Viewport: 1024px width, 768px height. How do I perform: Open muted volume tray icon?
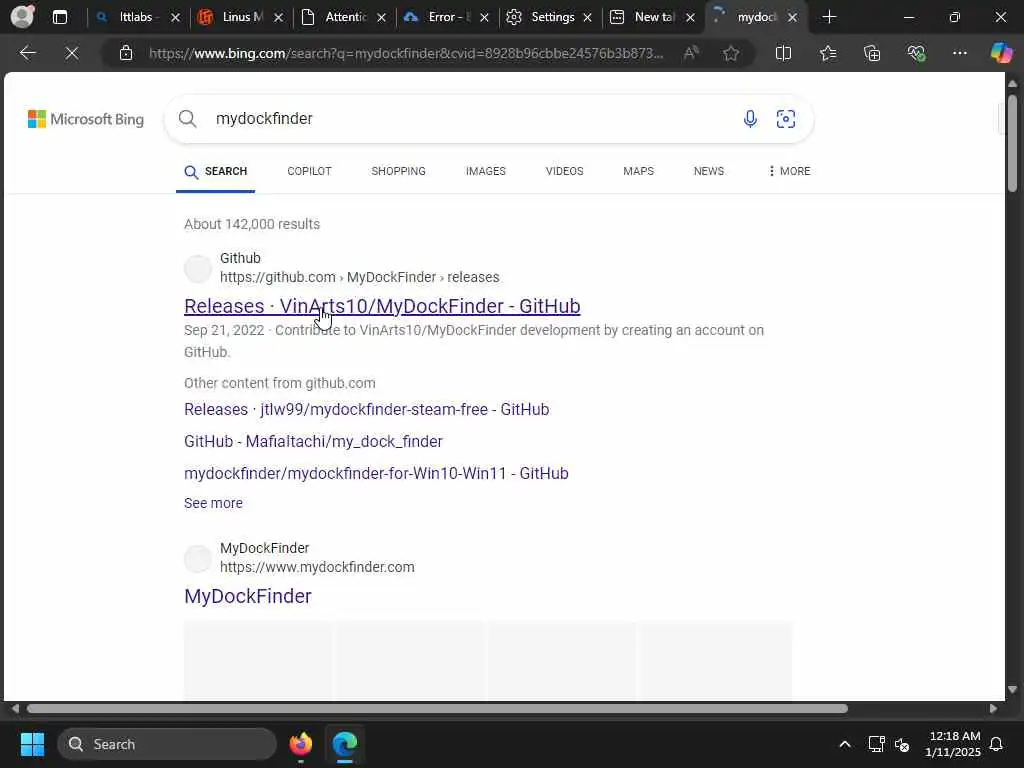[902, 744]
